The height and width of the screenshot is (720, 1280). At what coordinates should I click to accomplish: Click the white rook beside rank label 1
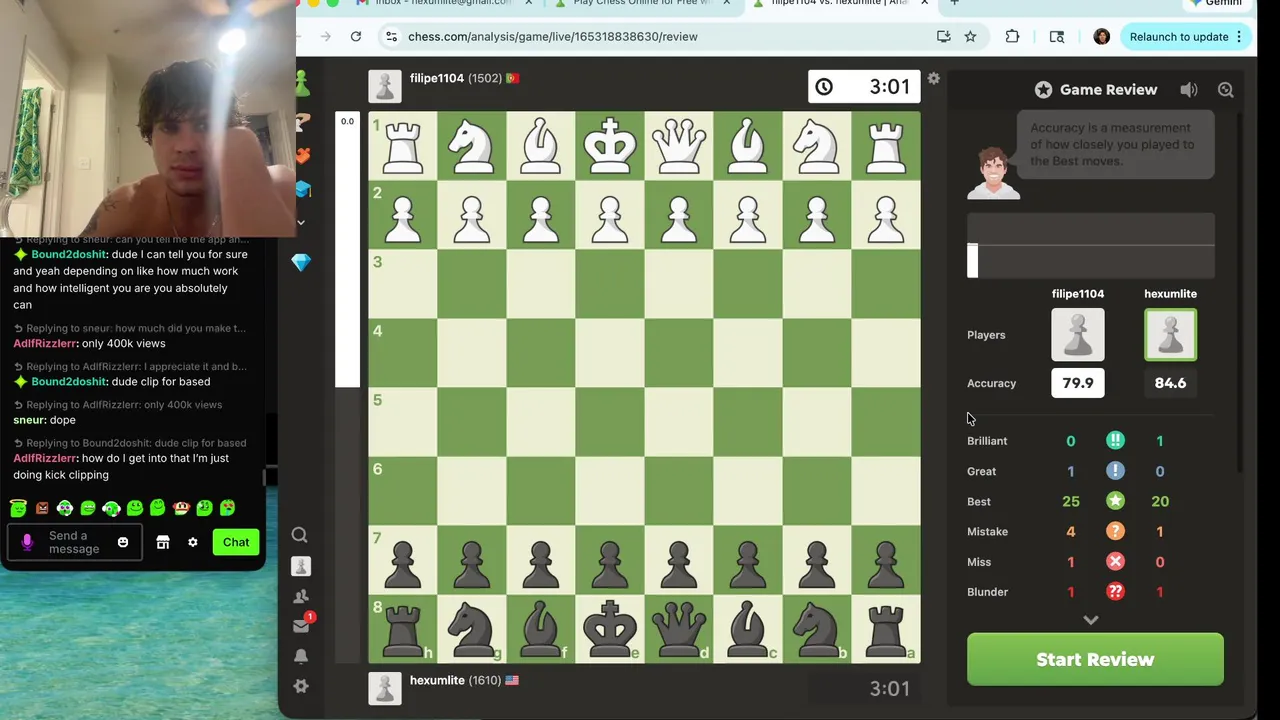click(x=403, y=145)
